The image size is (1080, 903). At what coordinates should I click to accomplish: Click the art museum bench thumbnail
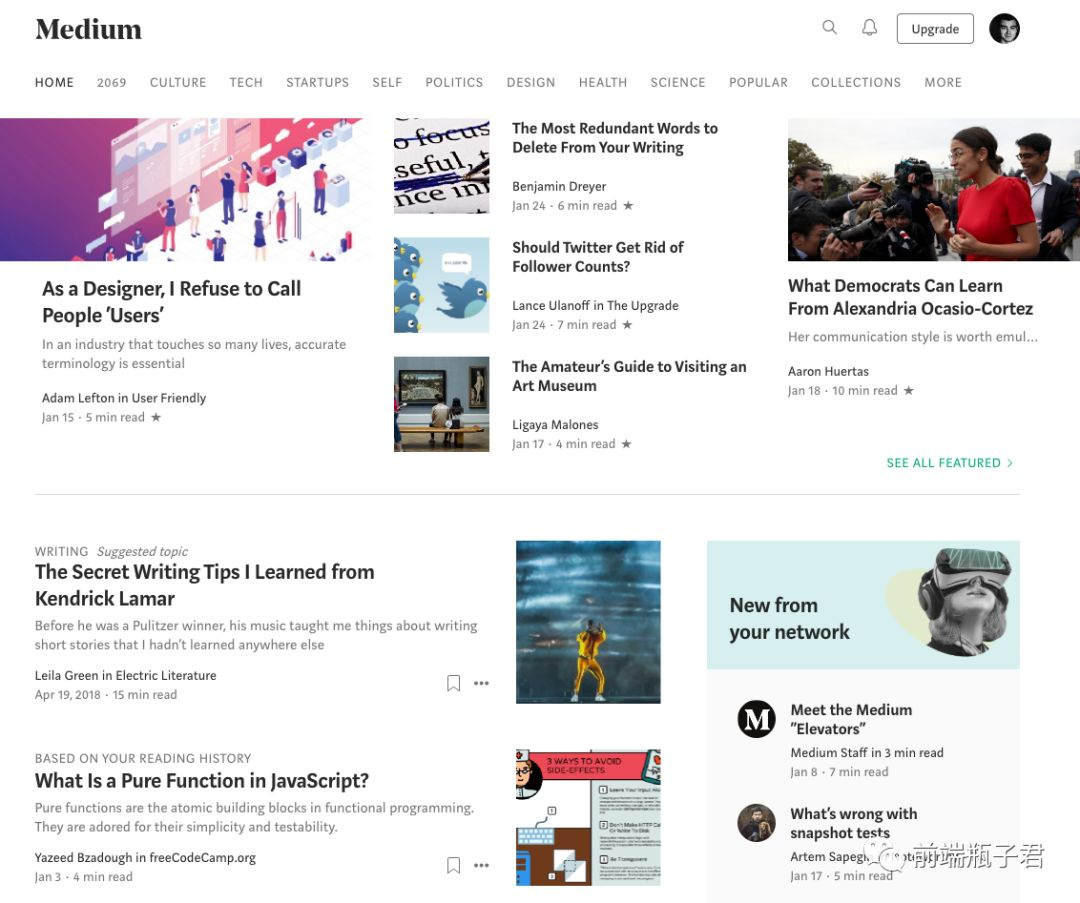[x=442, y=404]
